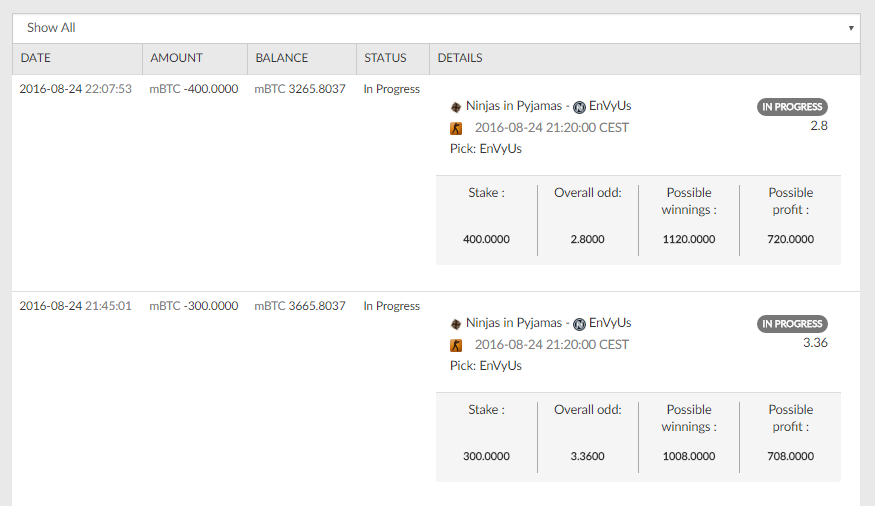
Task: Click the Ninjas in Pyjamas logo, first bet
Action: (456, 107)
